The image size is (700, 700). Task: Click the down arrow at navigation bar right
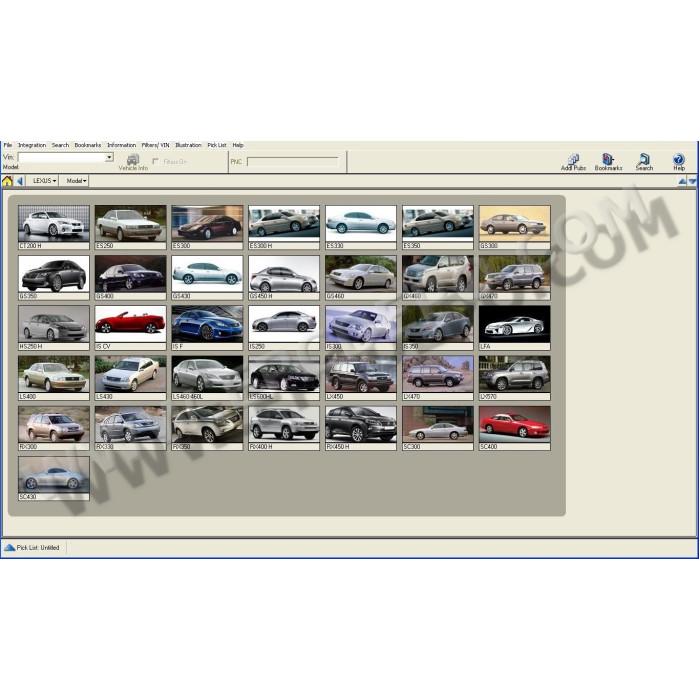coord(692,181)
